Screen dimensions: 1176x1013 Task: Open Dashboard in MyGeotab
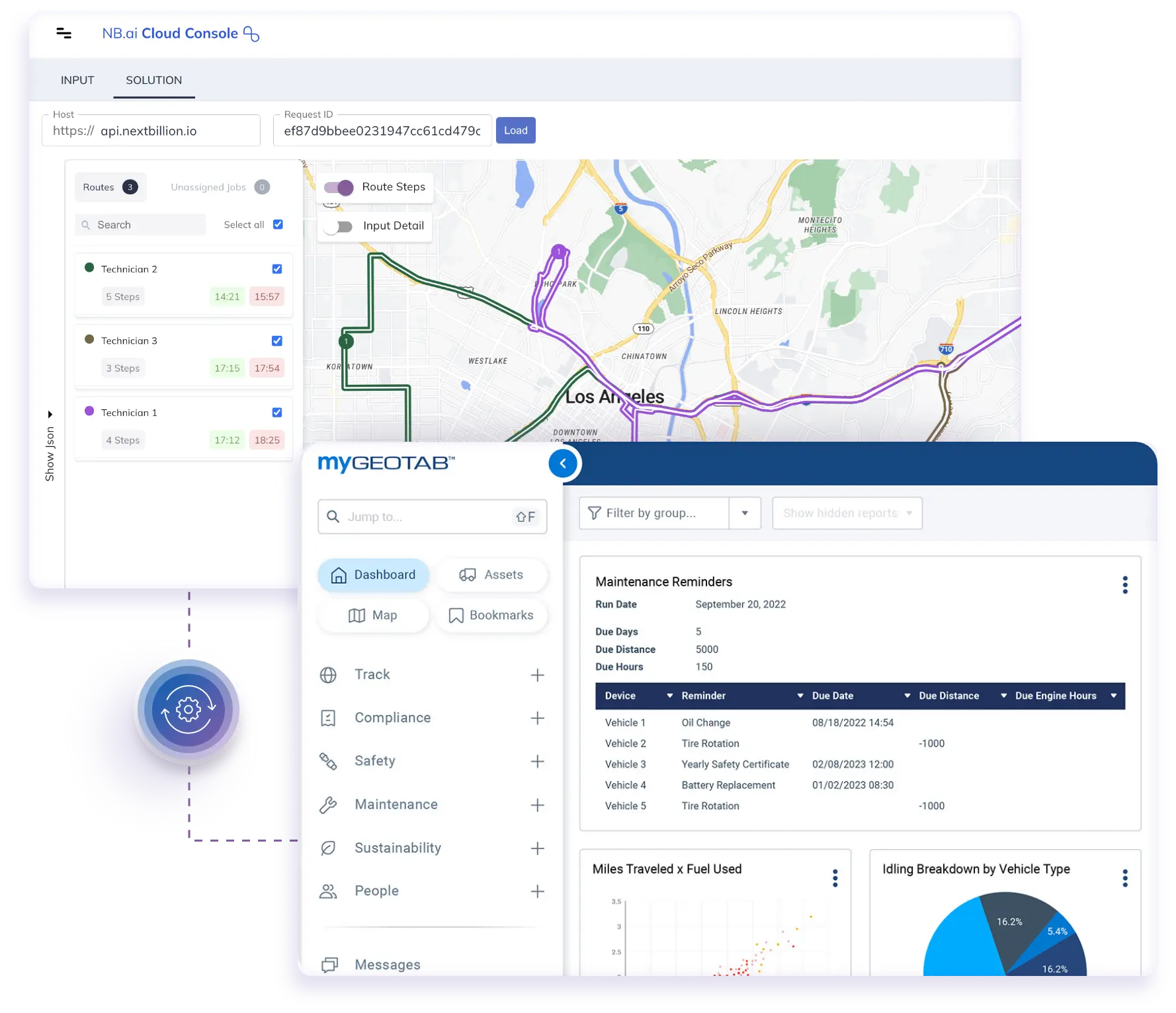[x=374, y=575]
